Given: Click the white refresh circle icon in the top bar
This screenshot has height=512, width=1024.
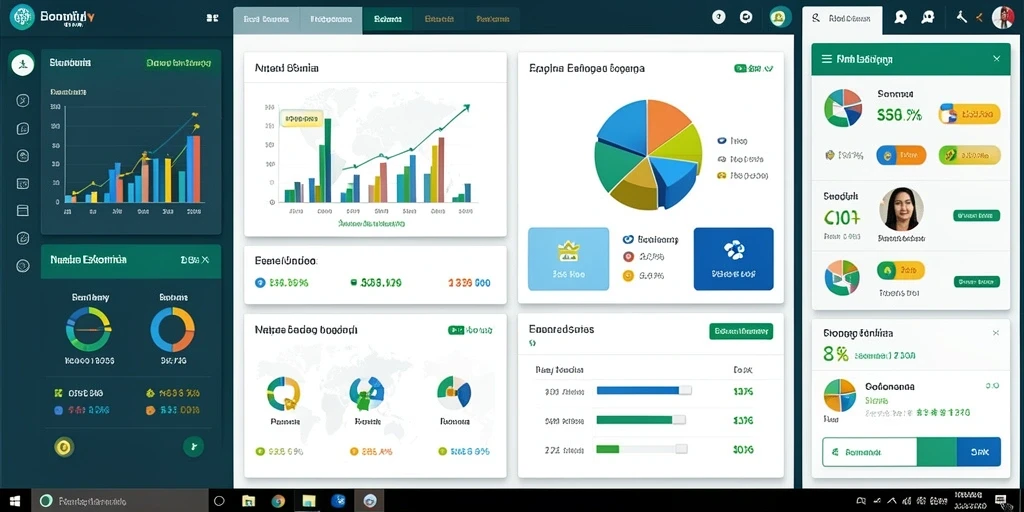Looking at the screenshot, I should [746, 18].
